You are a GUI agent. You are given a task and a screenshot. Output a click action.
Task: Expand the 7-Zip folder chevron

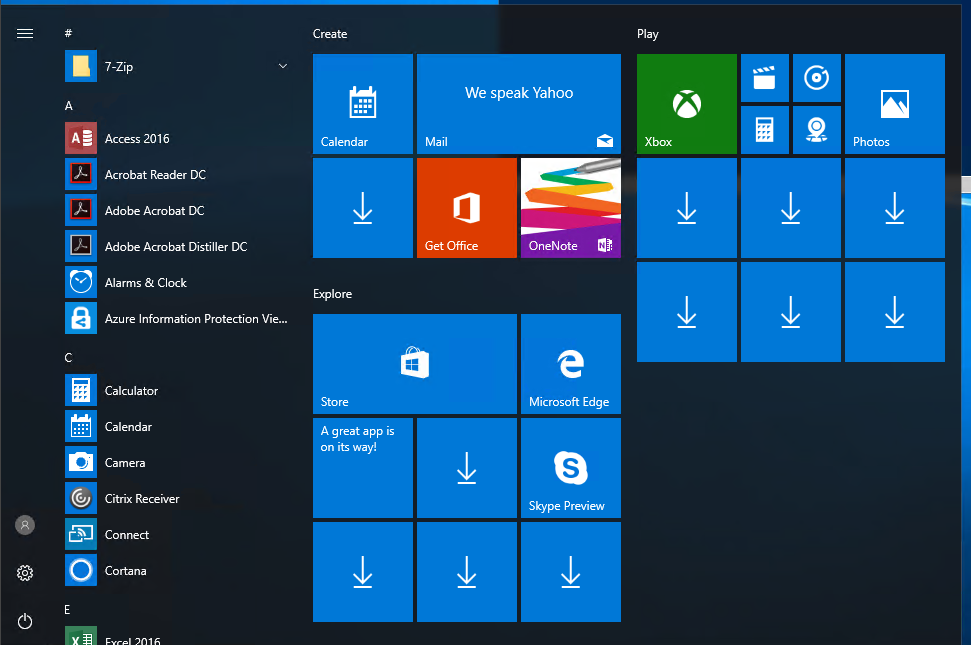pyautogui.click(x=283, y=67)
